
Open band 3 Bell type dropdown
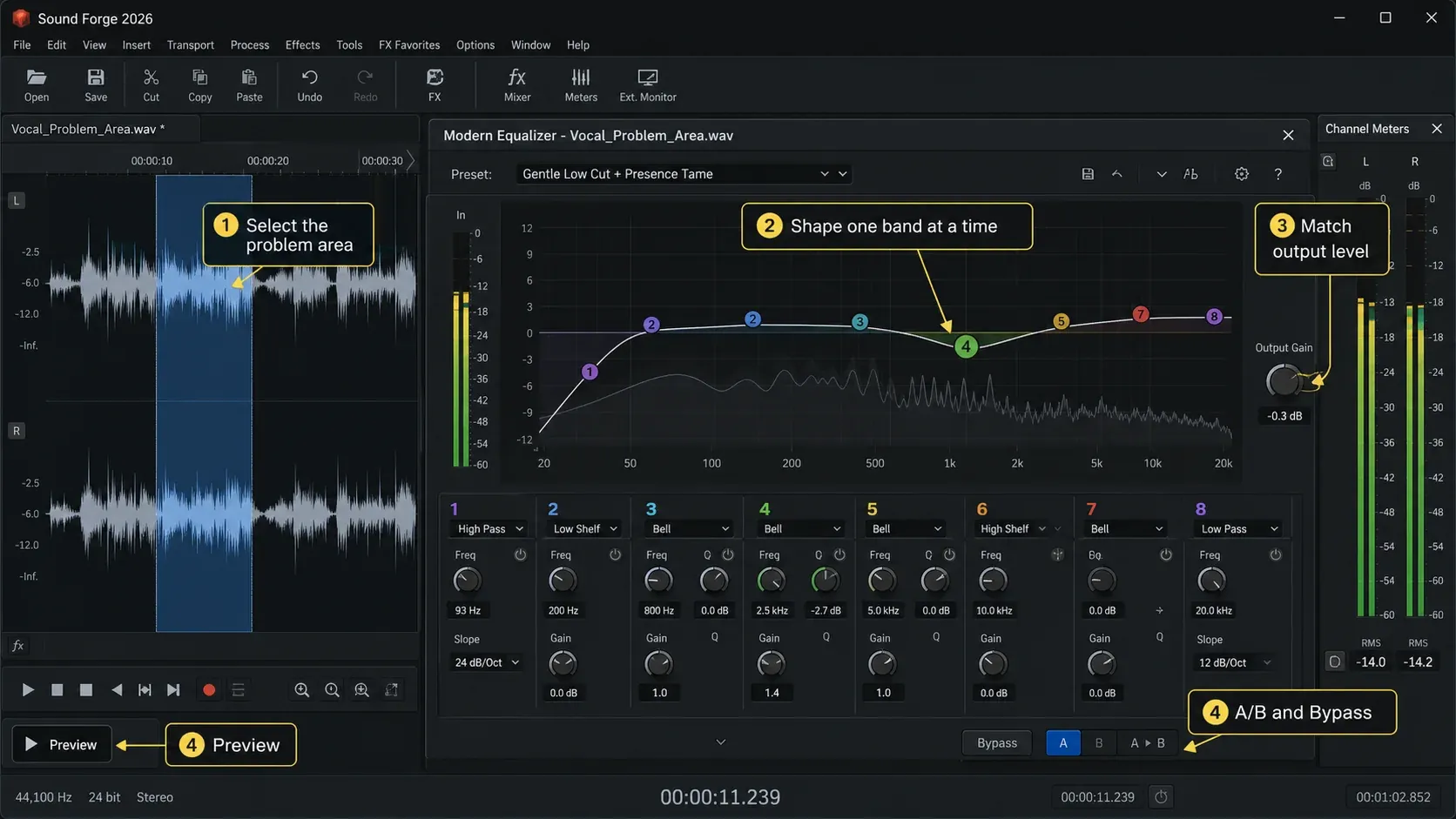click(689, 529)
